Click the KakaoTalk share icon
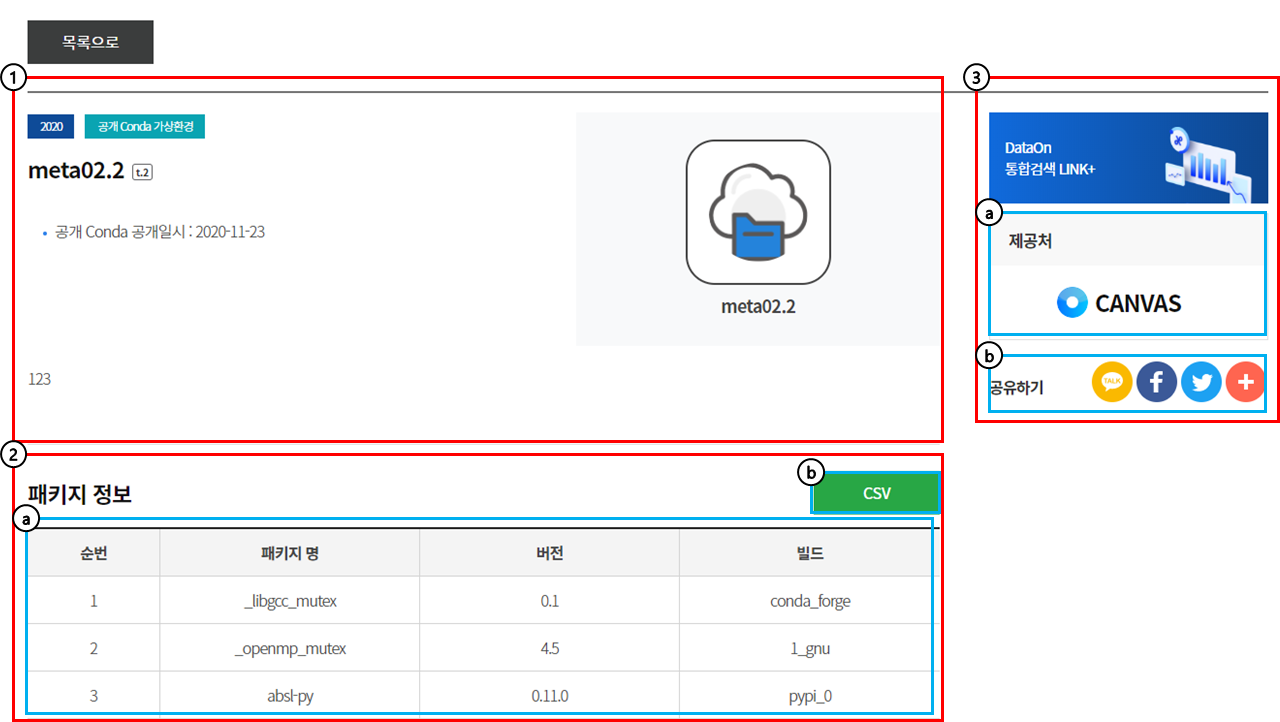The height and width of the screenshot is (722, 1280). pos(1112,382)
